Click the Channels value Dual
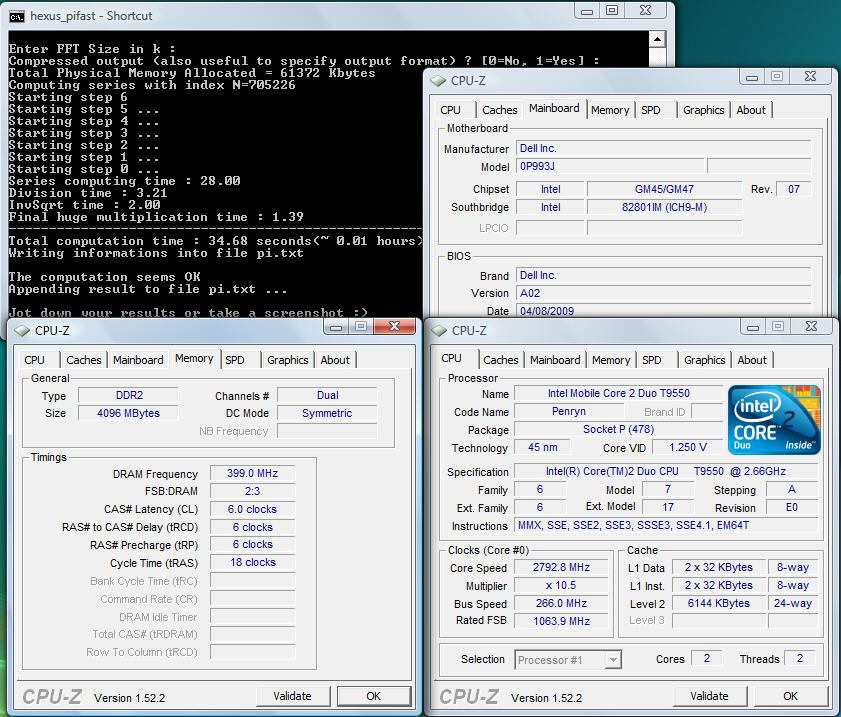Viewport: 841px width, 717px height. pyautogui.click(x=327, y=395)
